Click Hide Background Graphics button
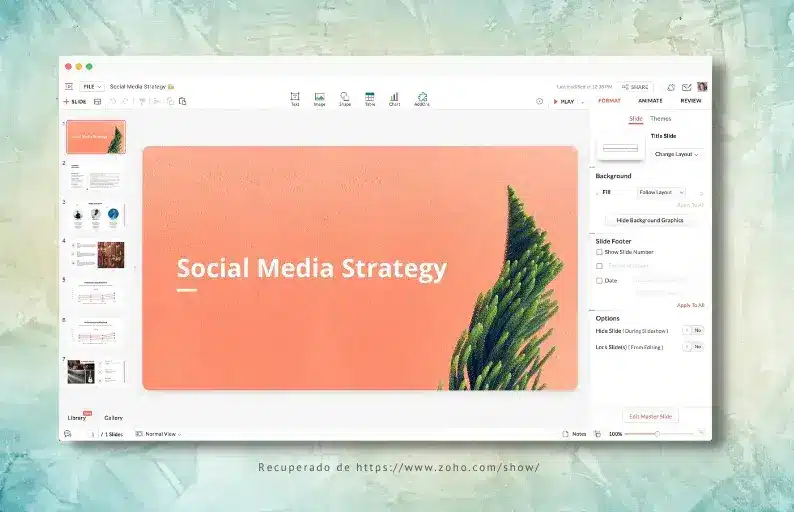This screenshot has height=512, width=794. pos(650,220)
